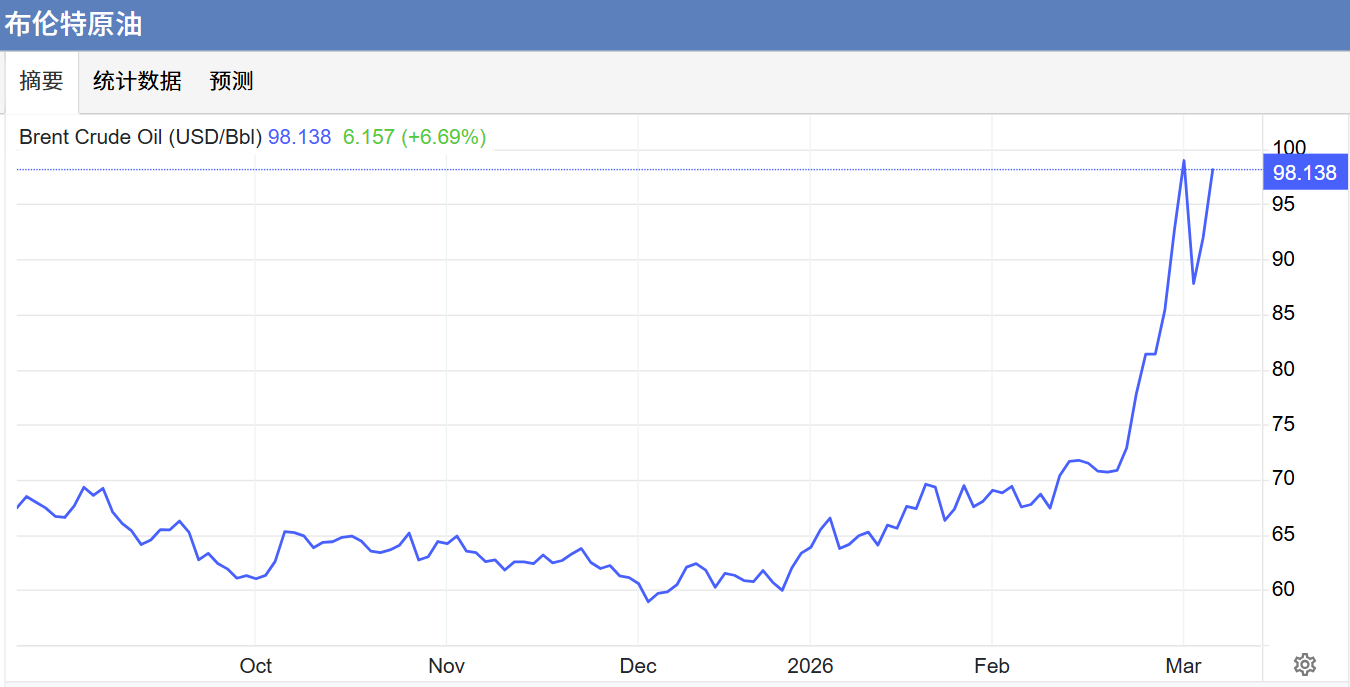Click the 60 label on price axis

click(x=1282, y=589)
